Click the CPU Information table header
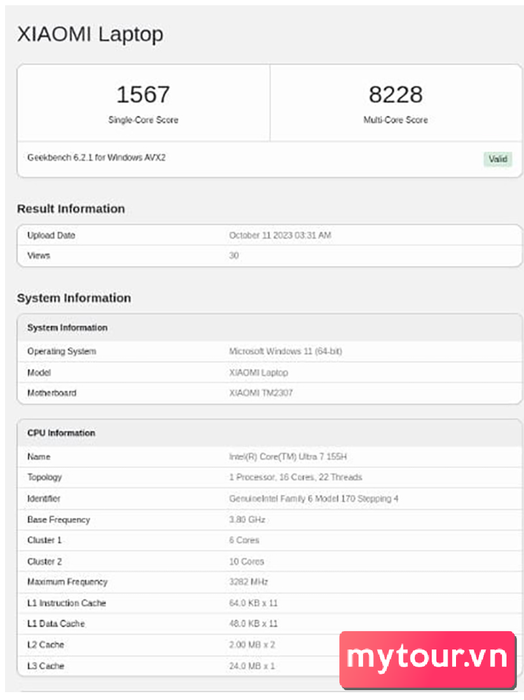Viewport: 524px width, 700px height. 61,433
